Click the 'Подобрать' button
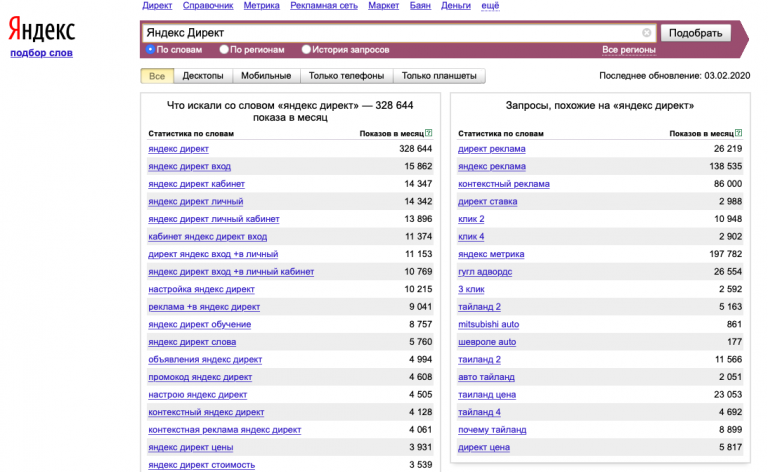Screen dimensions: 768x472 696,33
